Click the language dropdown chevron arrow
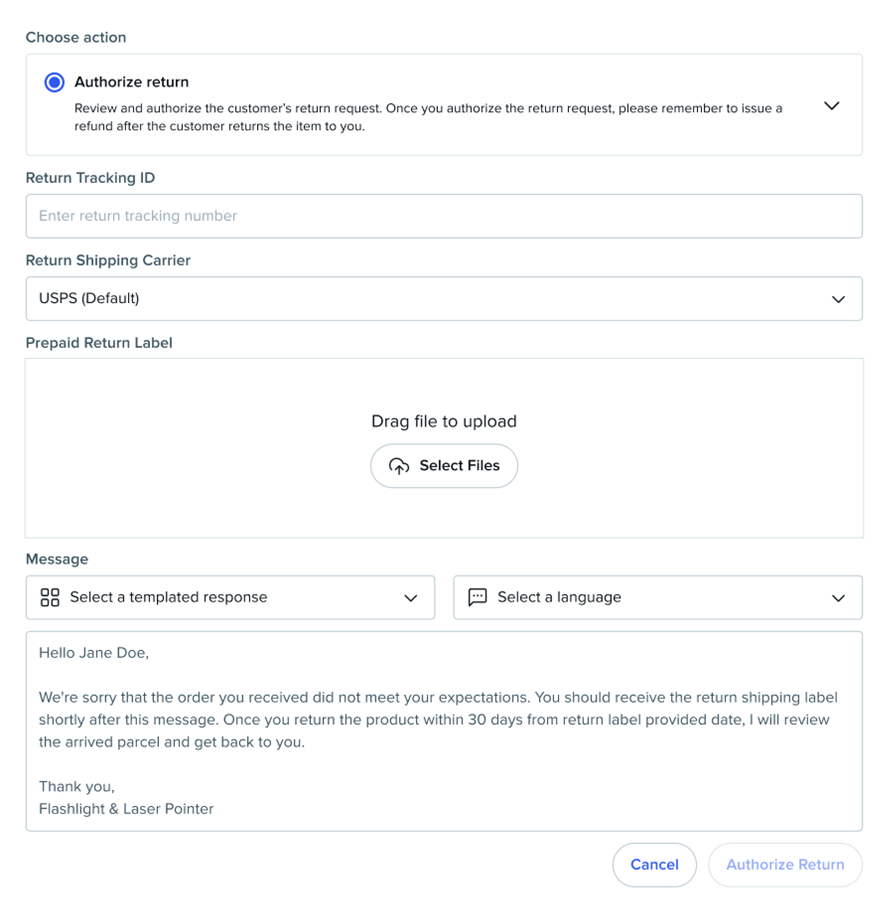The width and height of the screenshot is (885, 898). point(838,598)
